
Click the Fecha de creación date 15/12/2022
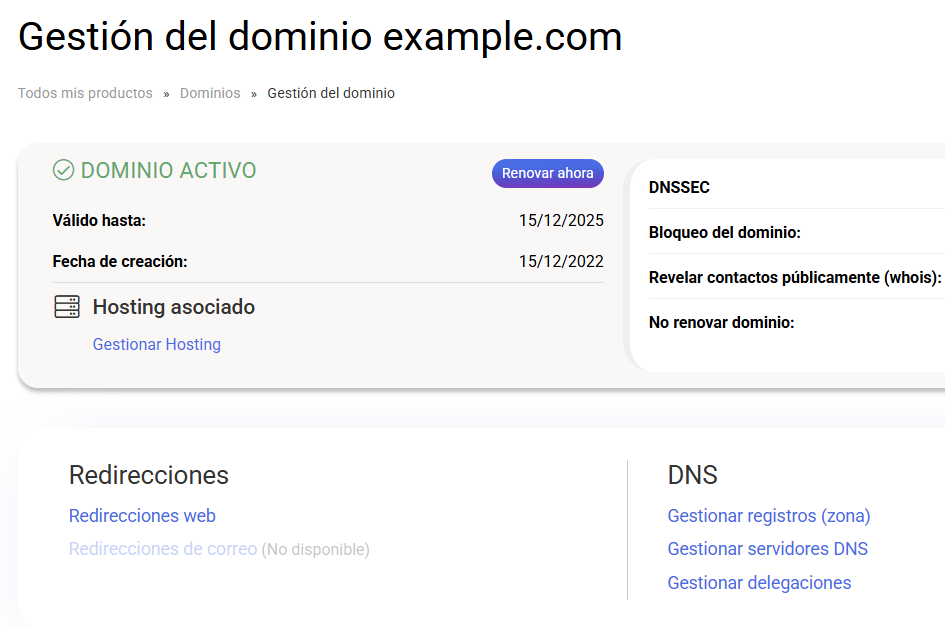click(561, 262)
